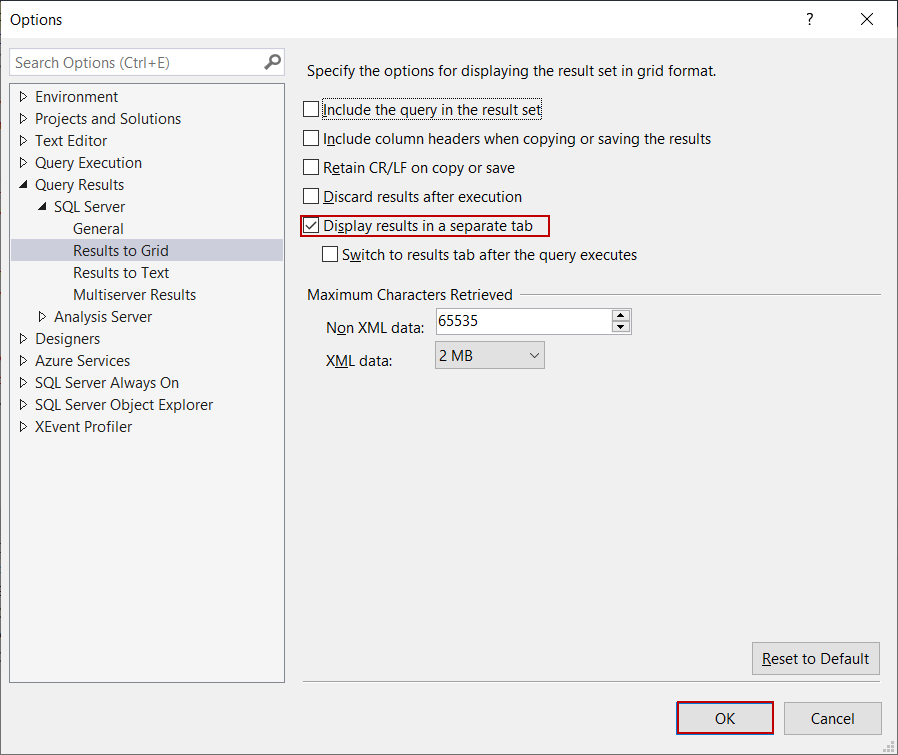This screenshot has width=898, height=755.
Task: Collapse the Query Results node
Action: click(x=23, y=185)
